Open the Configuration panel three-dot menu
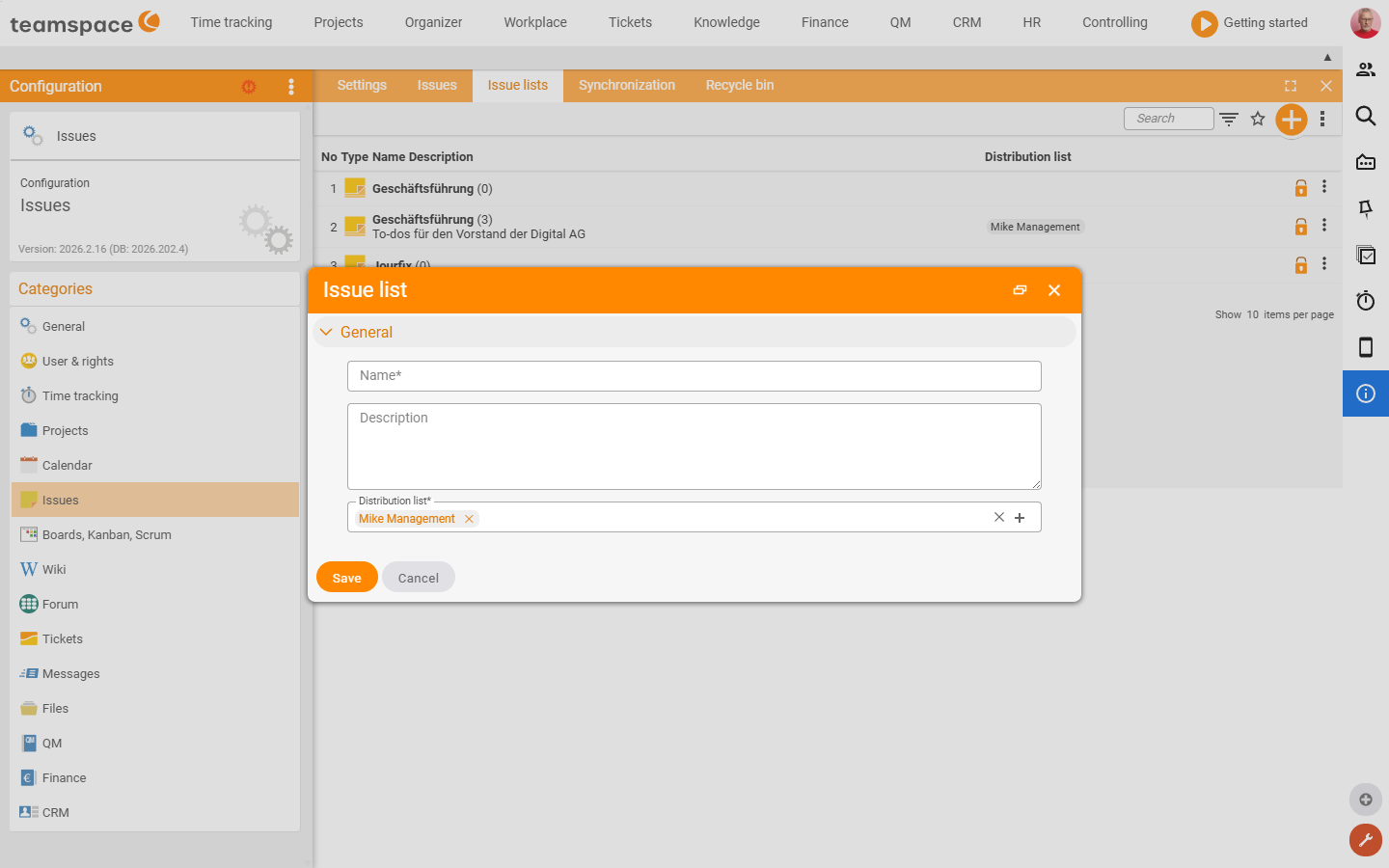 (x=291, y=87)
